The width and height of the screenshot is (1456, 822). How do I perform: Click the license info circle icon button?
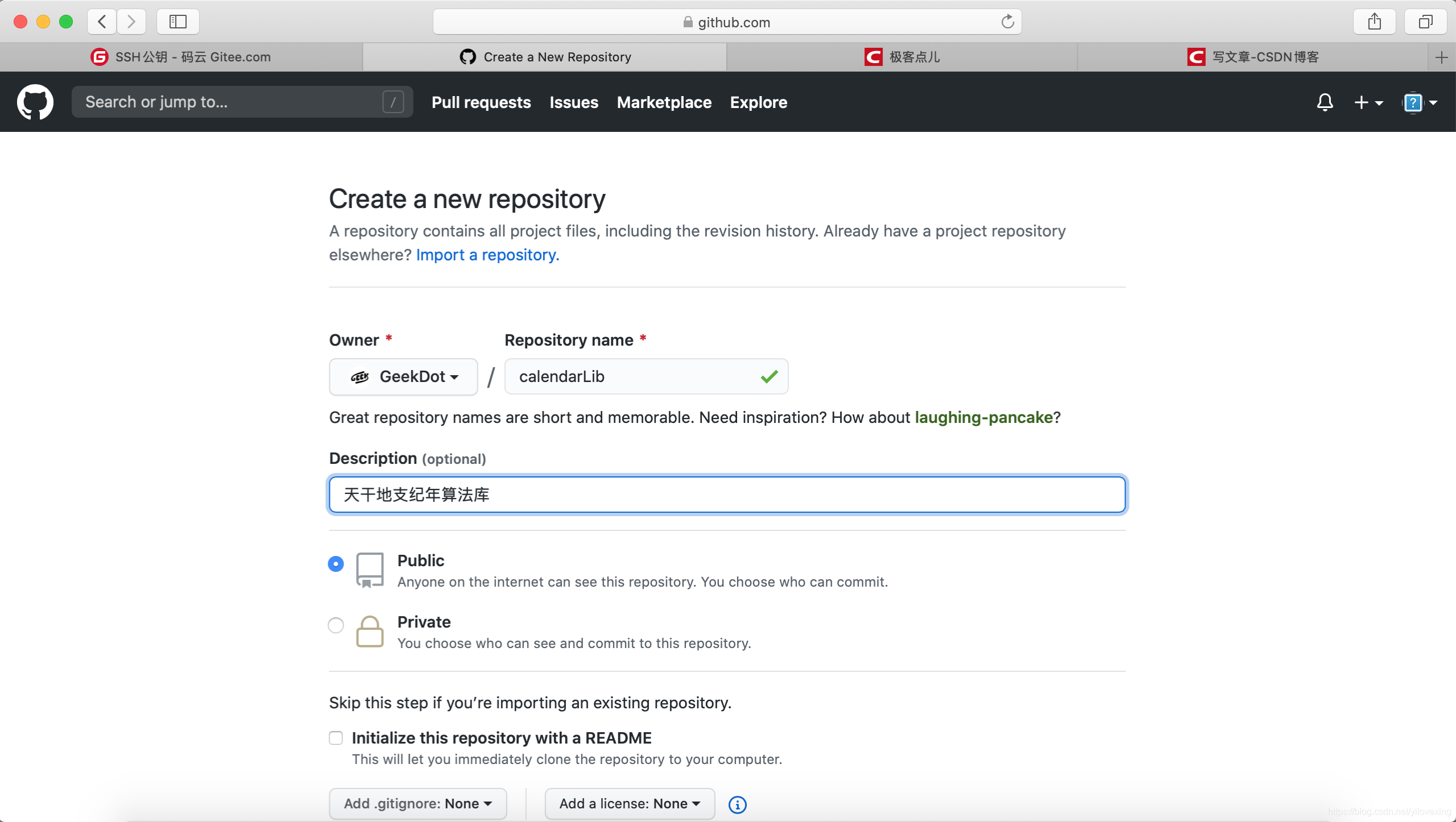tap(737, 803)
